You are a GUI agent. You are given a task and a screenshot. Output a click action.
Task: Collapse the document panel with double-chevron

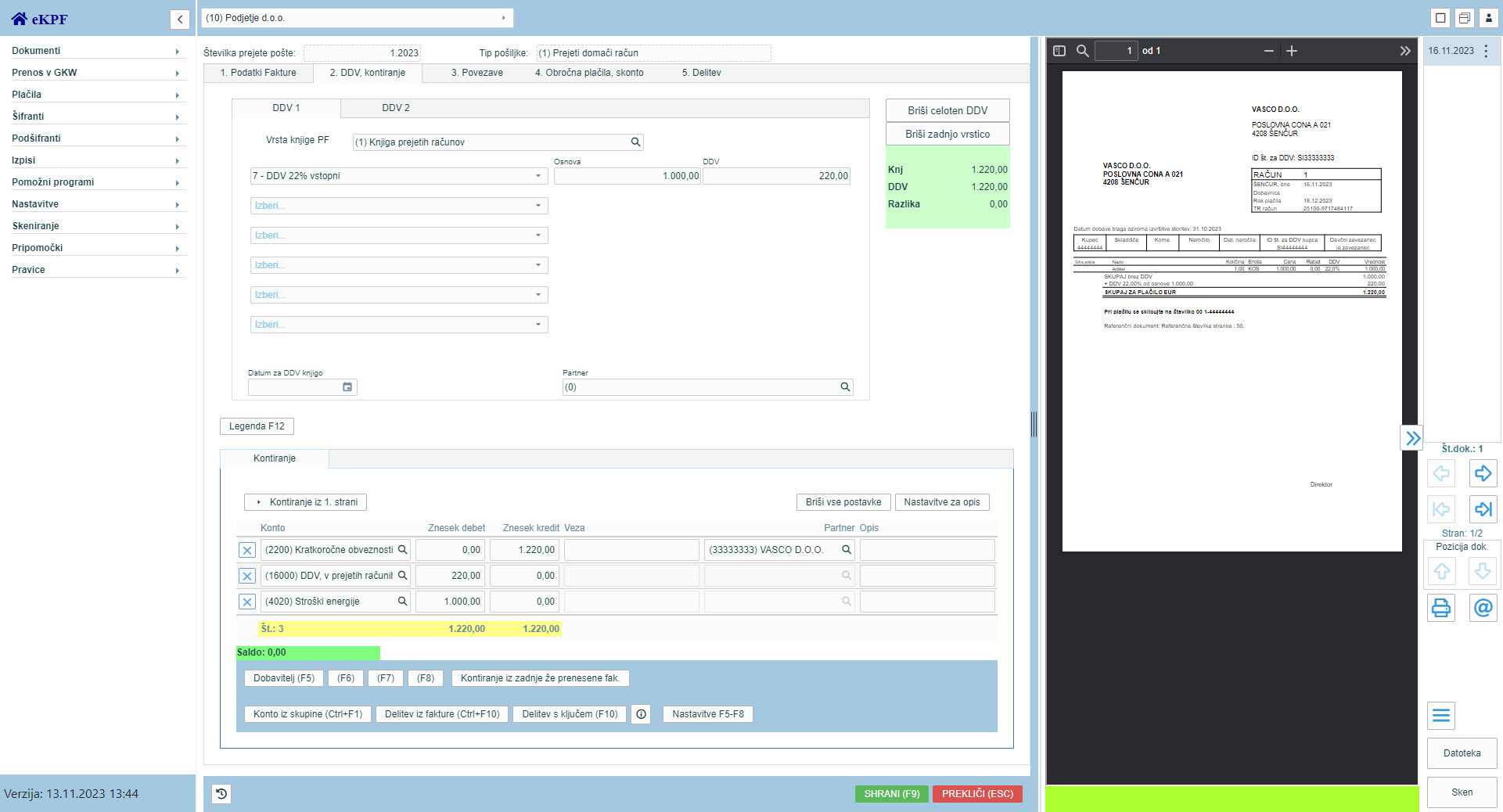pyautogui.click(x=1411, y=438)
